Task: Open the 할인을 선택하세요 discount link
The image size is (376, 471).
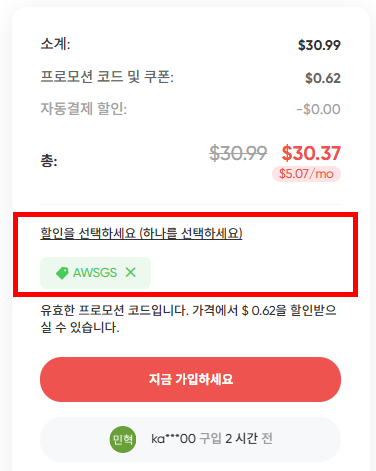Action: coord(141,233)
